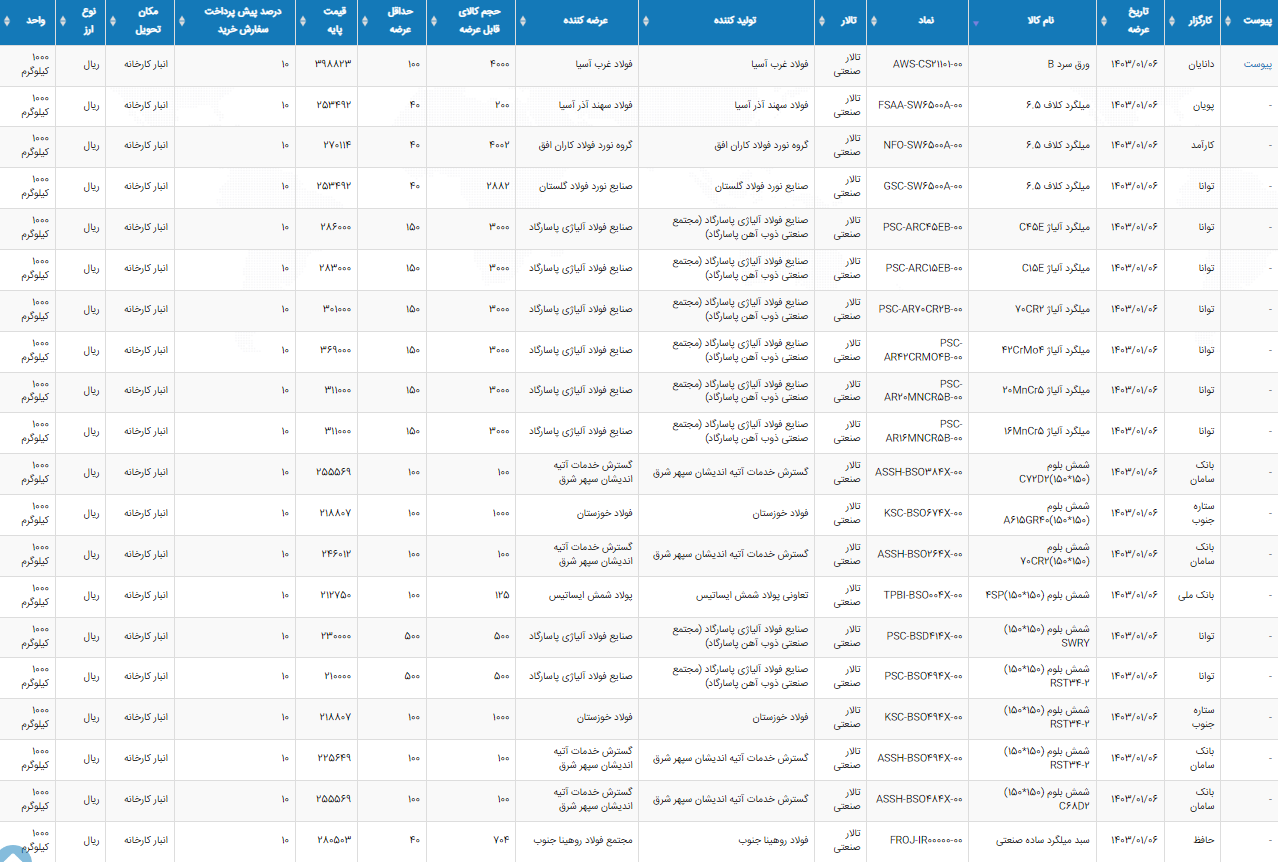Select the product میلگرد آلیاژ ۴۲CrMo۴
Screen dimensions: 1278x862
1045,350
